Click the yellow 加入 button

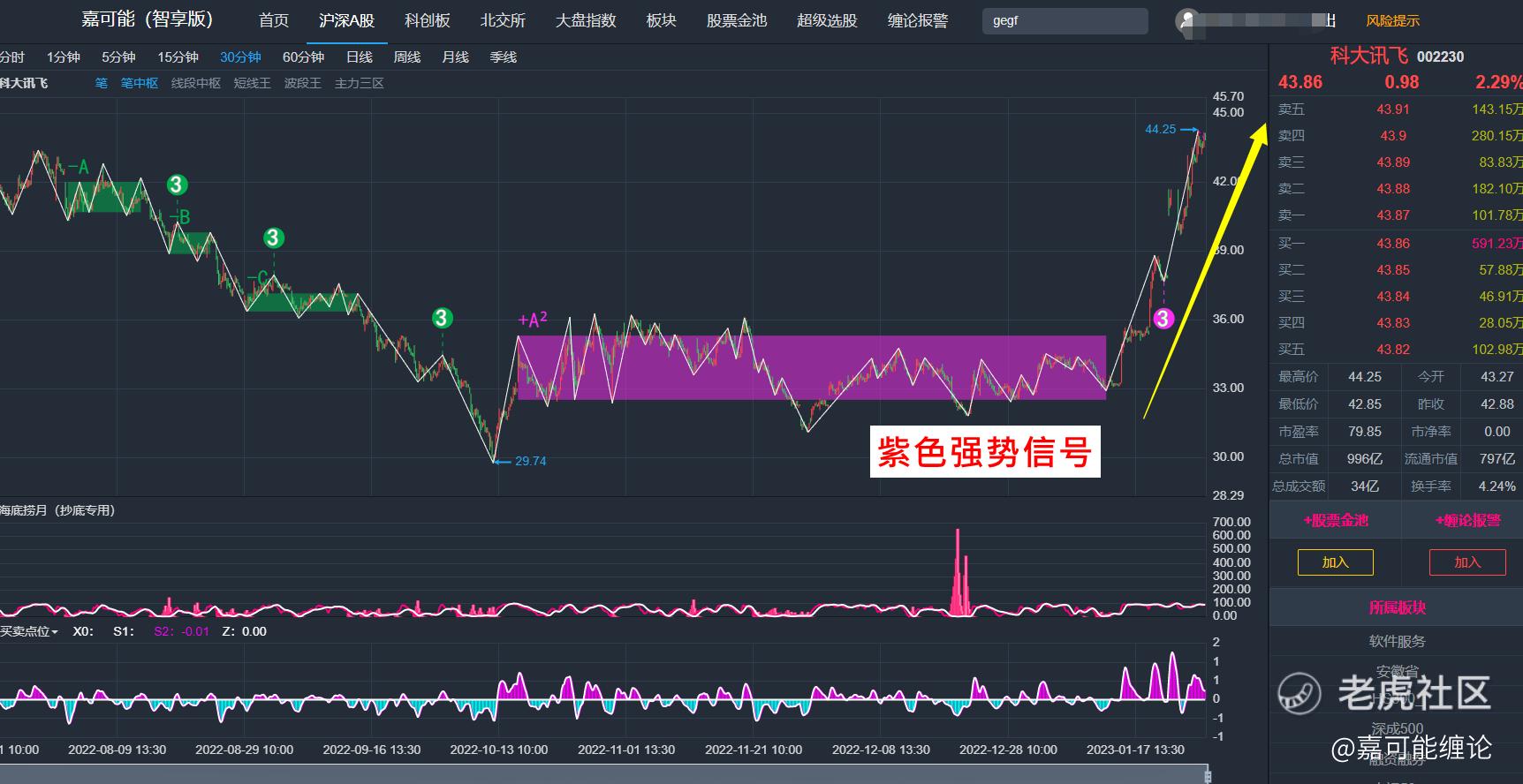tap(1336, 562)
